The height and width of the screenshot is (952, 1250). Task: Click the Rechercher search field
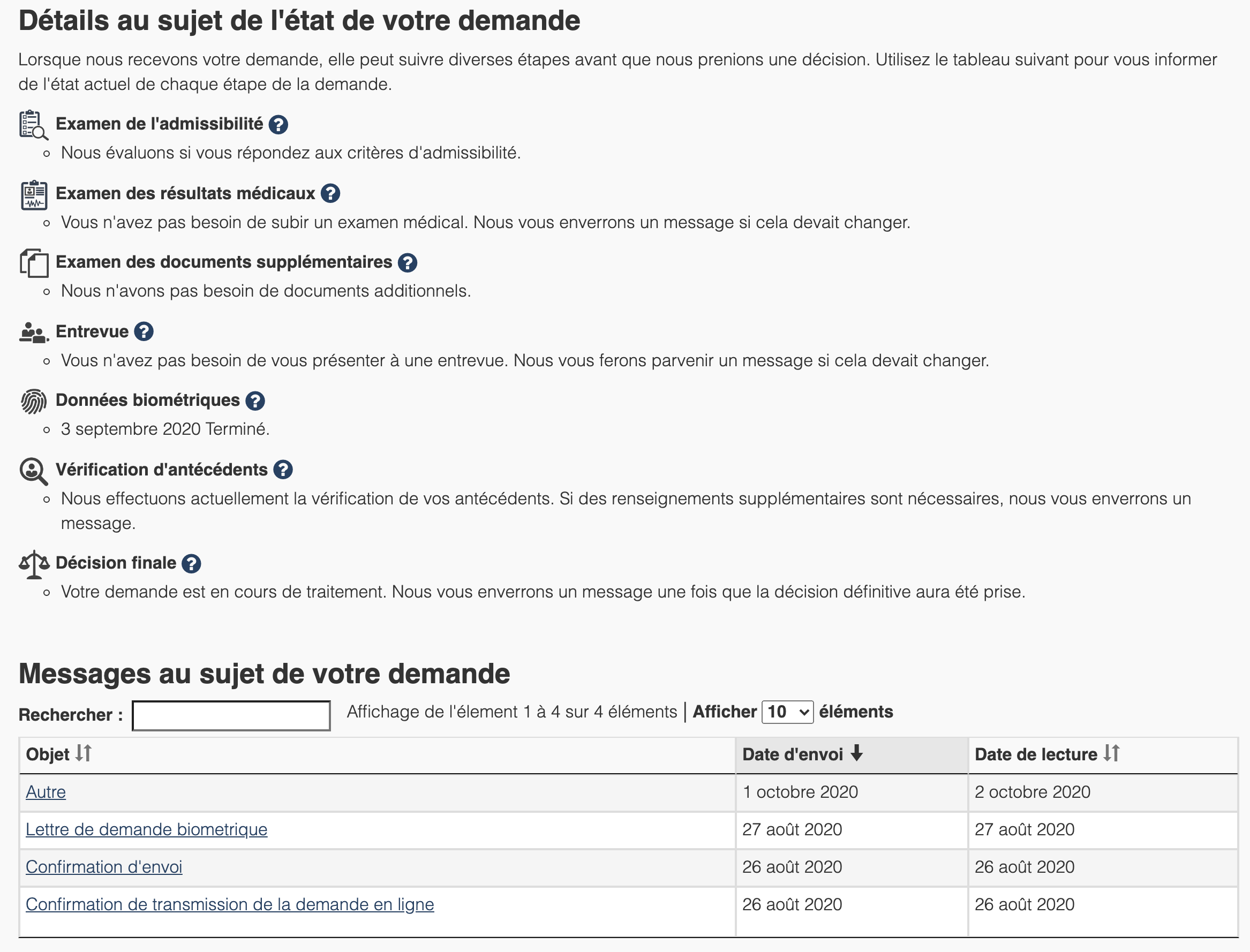pyautogui.click(x=231, y=716)
